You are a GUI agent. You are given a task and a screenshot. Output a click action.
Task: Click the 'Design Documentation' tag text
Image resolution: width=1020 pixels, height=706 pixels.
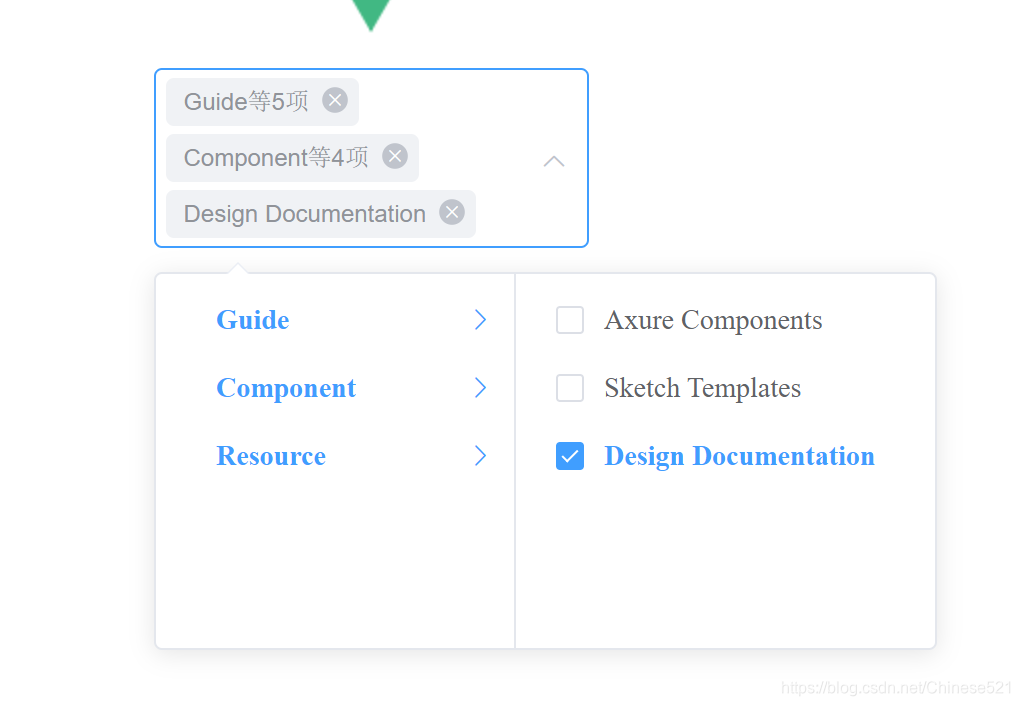point(304,213)
